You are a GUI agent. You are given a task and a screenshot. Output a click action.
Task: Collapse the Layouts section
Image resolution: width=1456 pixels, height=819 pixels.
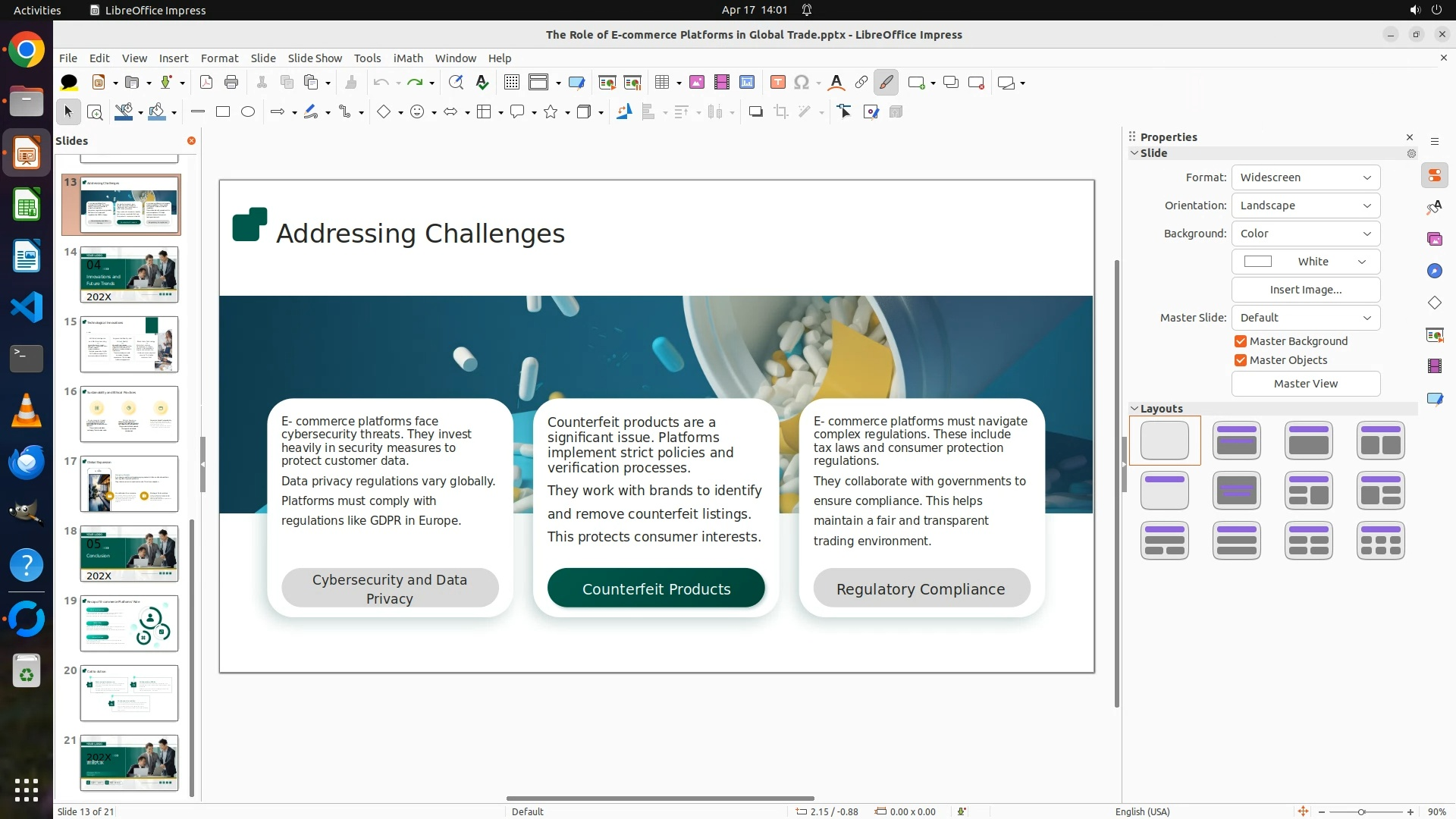1135,409
